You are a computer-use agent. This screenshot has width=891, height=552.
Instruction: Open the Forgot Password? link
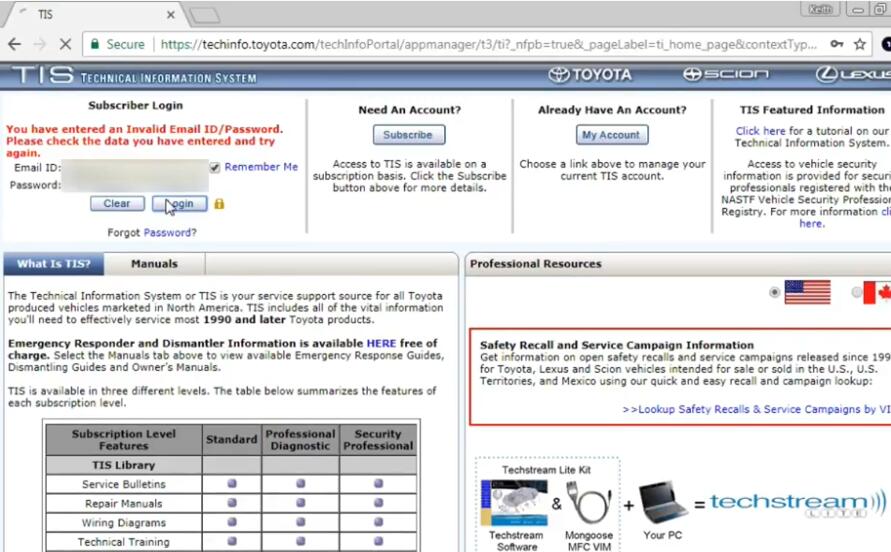pyautogui.click(x=170, y=233)
